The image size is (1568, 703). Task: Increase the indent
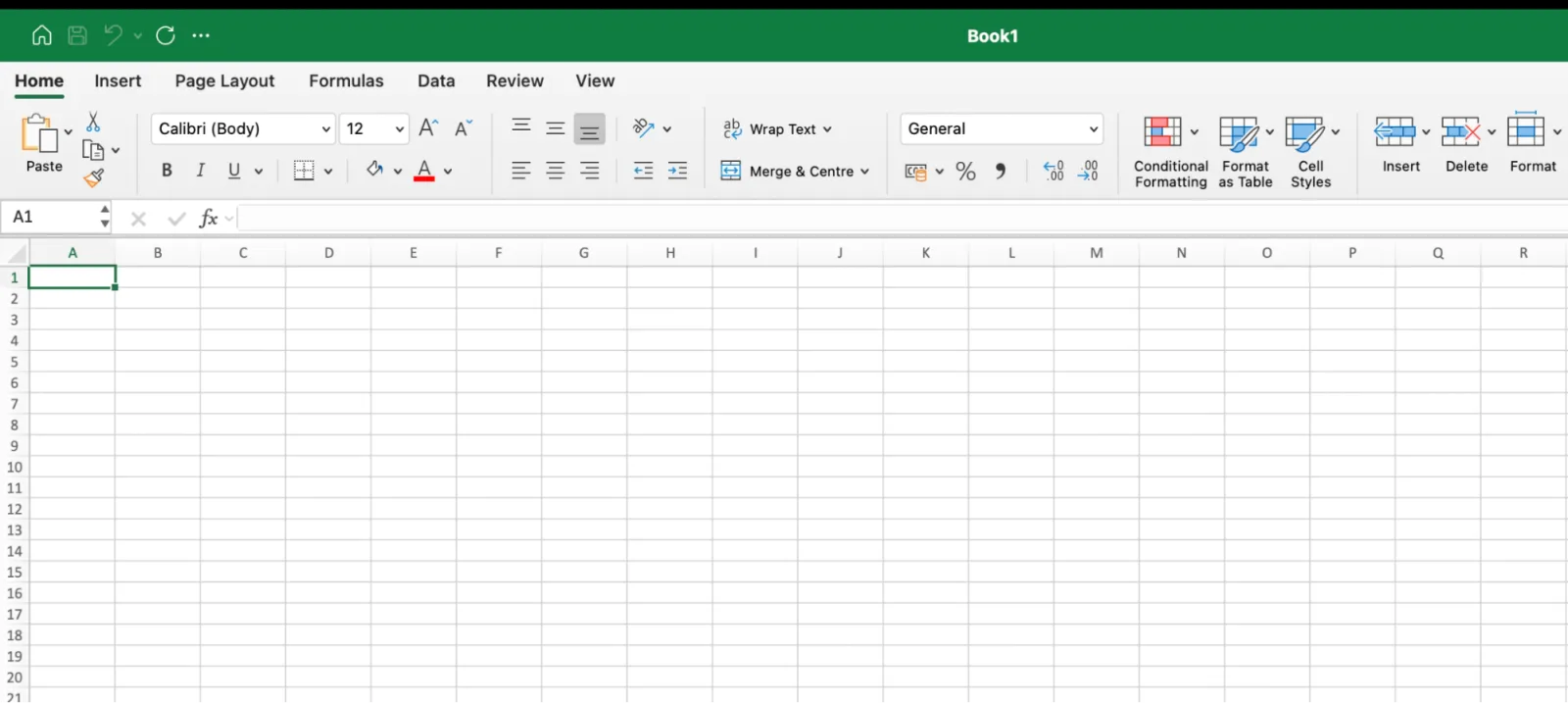click(x=677, y=171)
